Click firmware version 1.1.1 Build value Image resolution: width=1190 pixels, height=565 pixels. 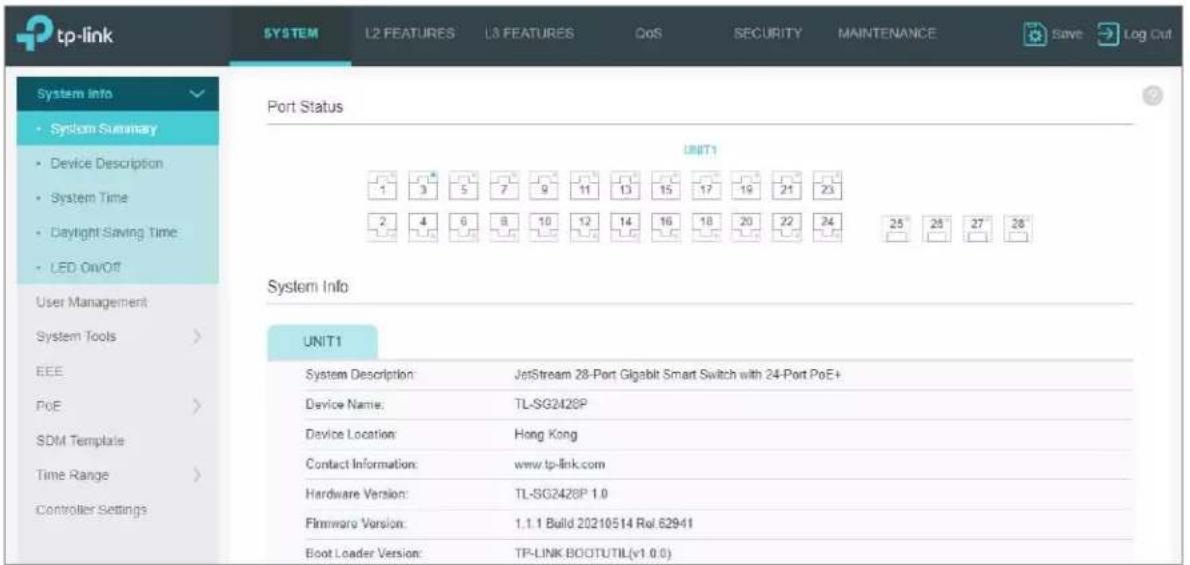pos(604,523)
